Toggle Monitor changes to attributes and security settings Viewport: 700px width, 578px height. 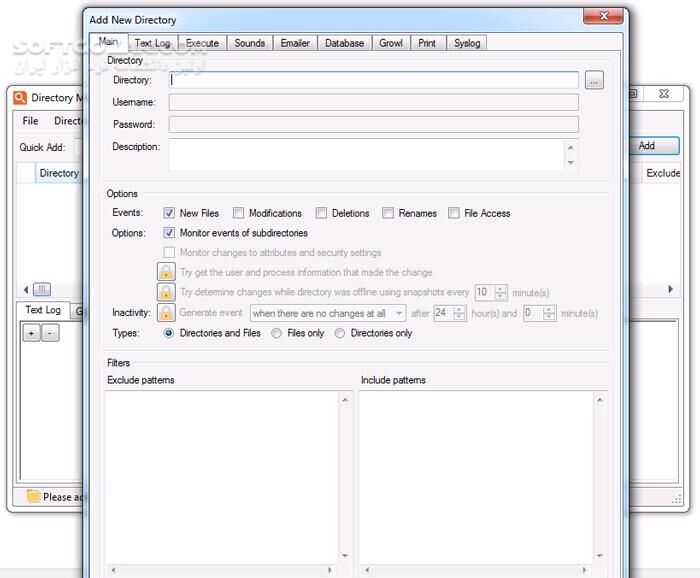pyautogui.click(x=169, y=253)
